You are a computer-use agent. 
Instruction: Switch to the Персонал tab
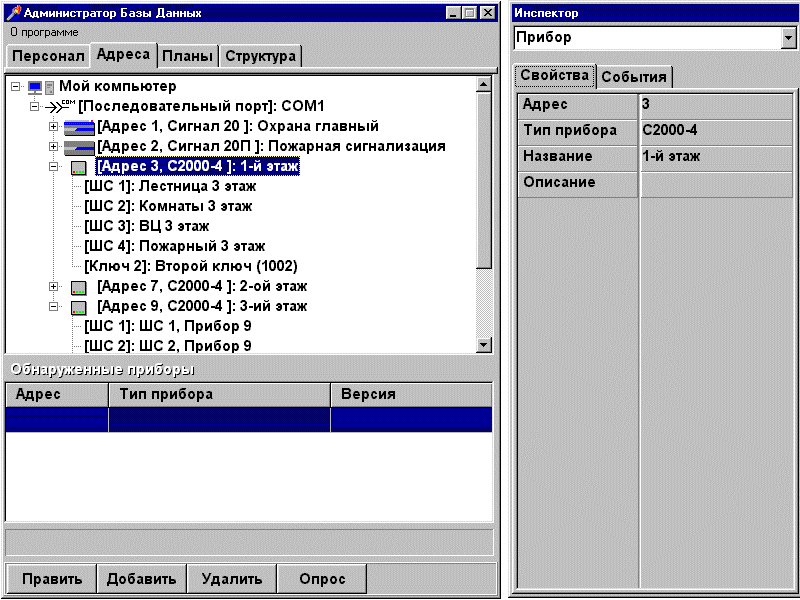(x=47, y=56)
